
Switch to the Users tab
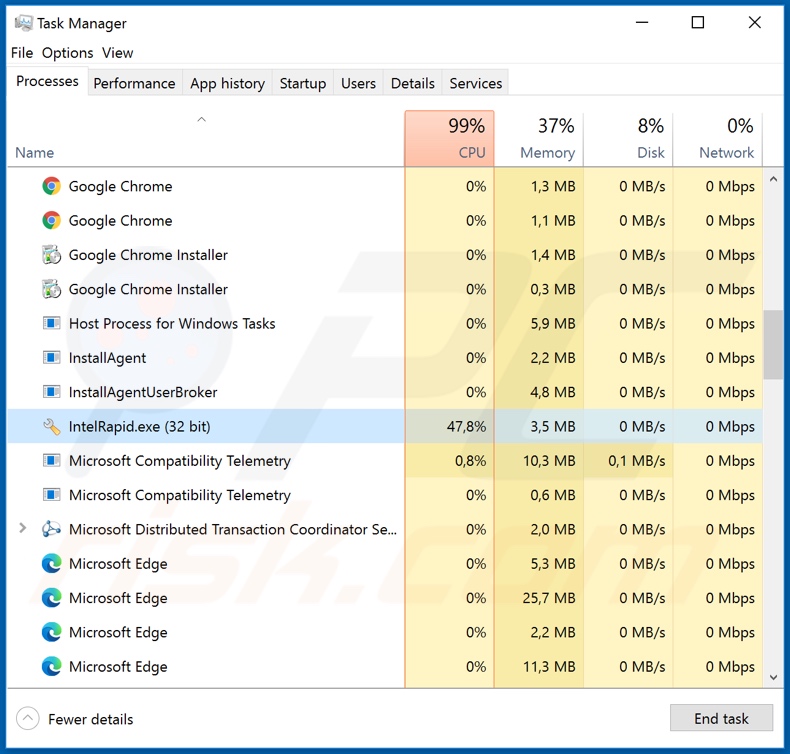tap(358, 83)
